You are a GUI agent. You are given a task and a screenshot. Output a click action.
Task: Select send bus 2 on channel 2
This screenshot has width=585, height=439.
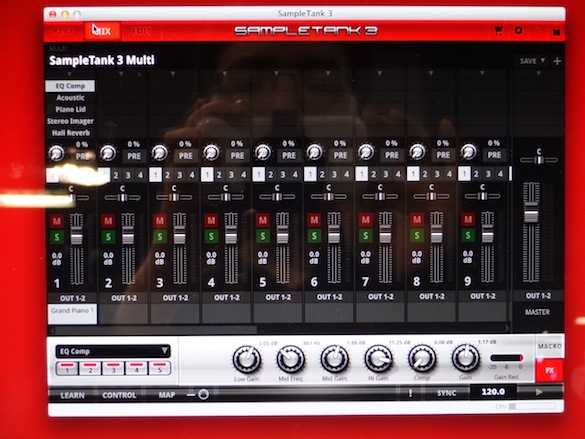[116, 175]
